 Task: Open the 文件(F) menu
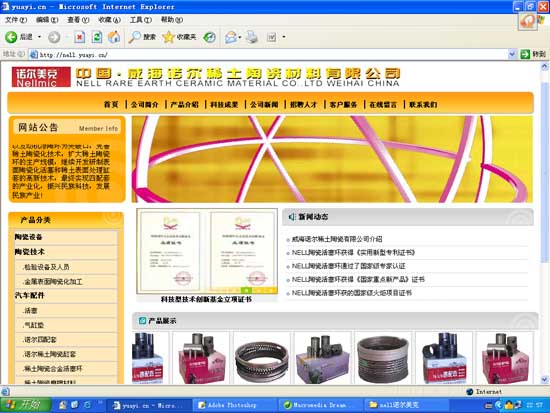pyautogui.click(x=16, y=20)
